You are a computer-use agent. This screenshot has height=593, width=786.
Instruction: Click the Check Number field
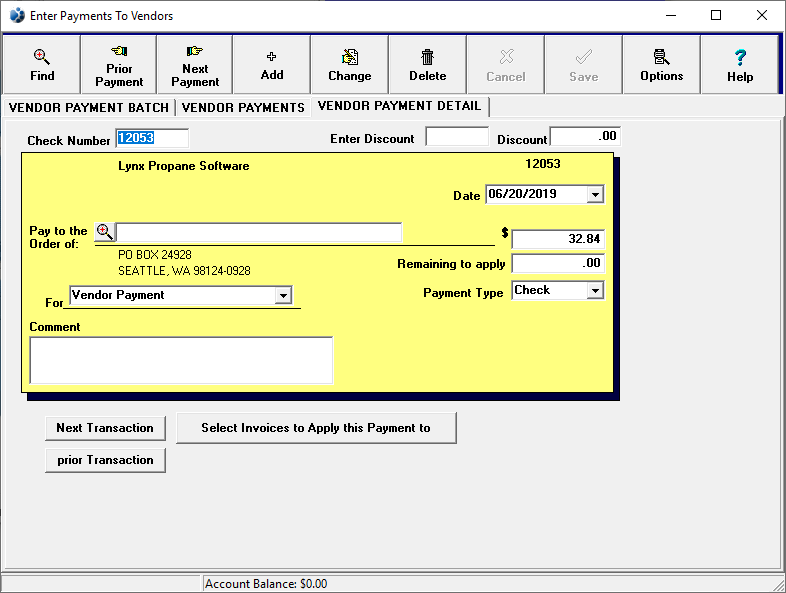pos(151,138)
